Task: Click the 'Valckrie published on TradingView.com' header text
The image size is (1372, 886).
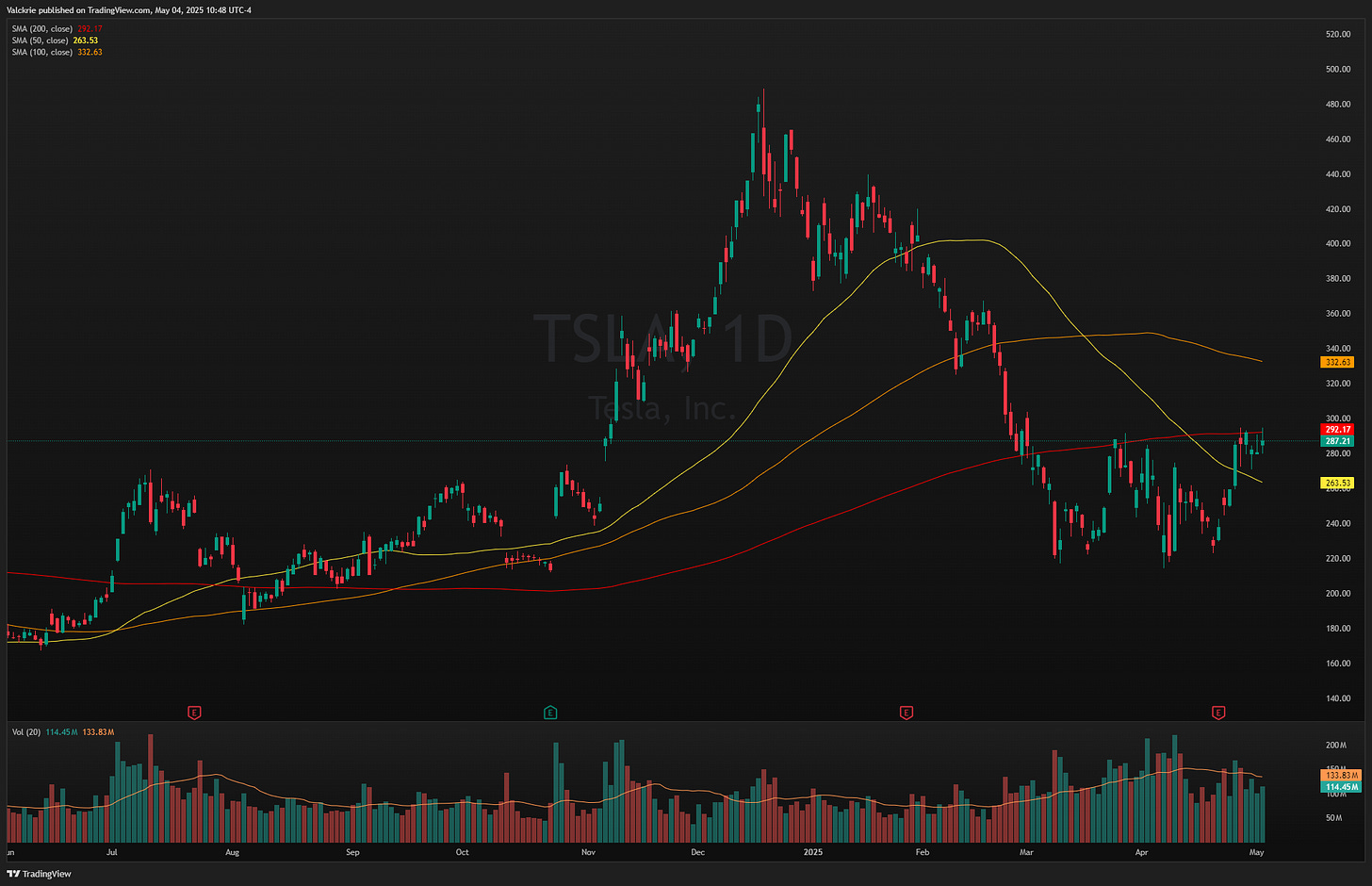Action: pyautogui.click(x=78, y=10)
